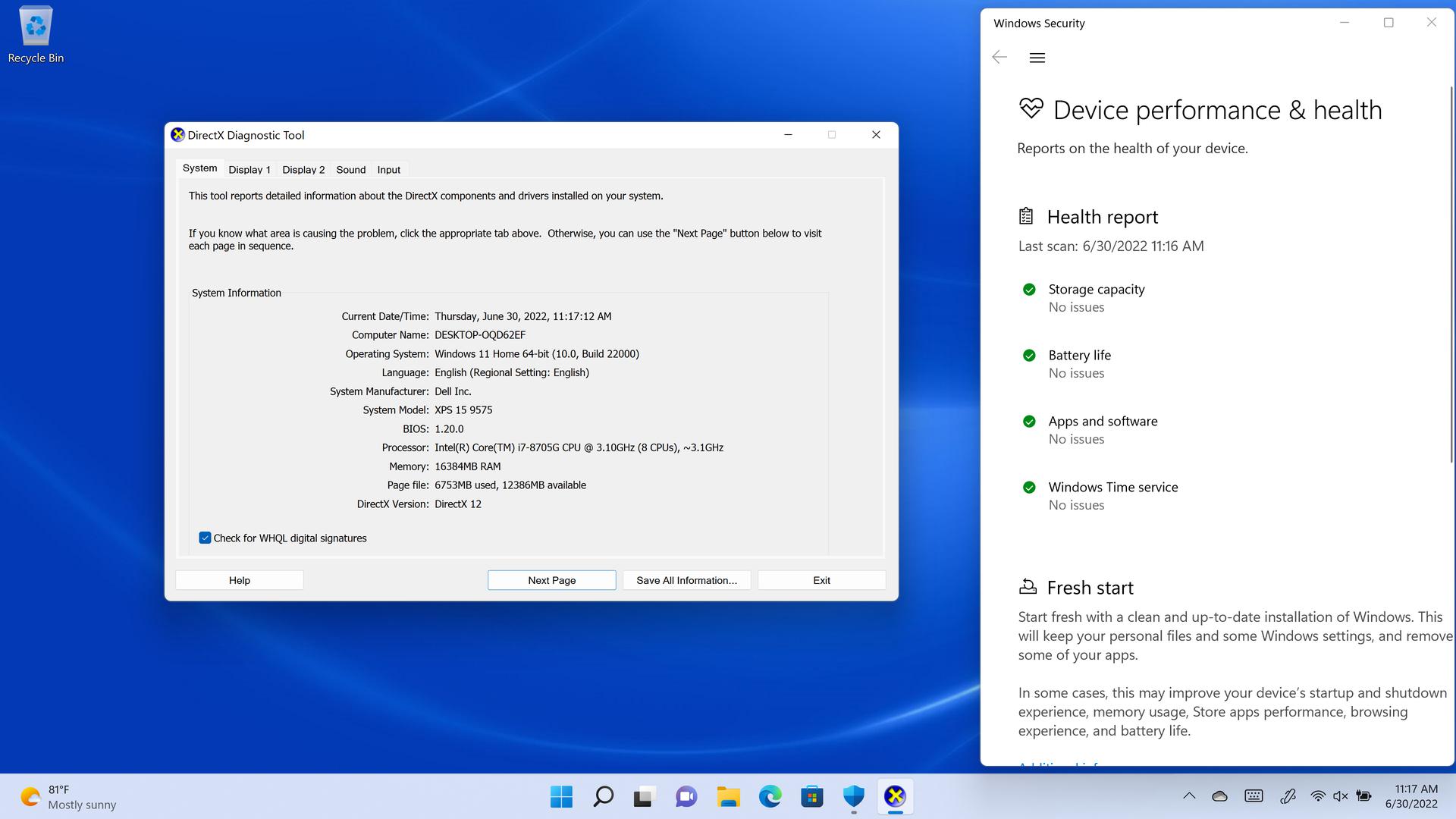The image size is (1456, 819).
Task: Click the processor value i7-8705G text
Action: (x=579, y=448)
